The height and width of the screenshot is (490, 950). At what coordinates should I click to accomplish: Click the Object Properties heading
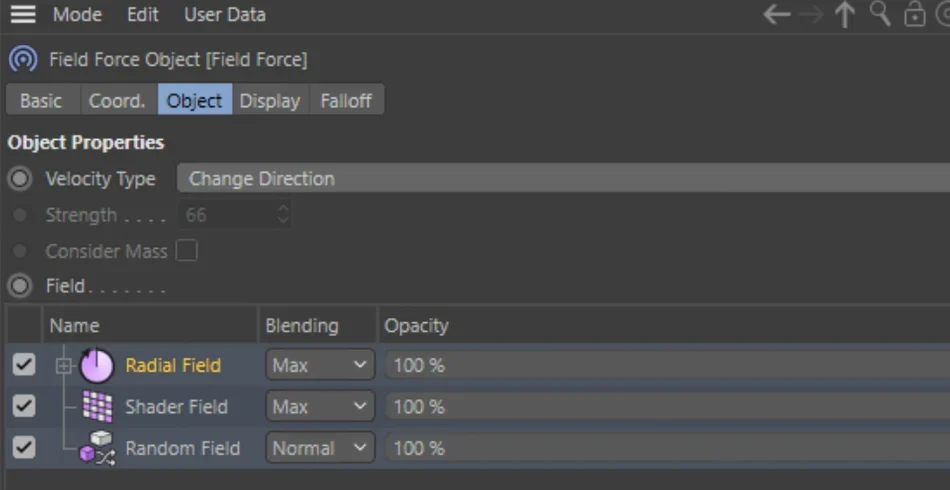(86, 142)
